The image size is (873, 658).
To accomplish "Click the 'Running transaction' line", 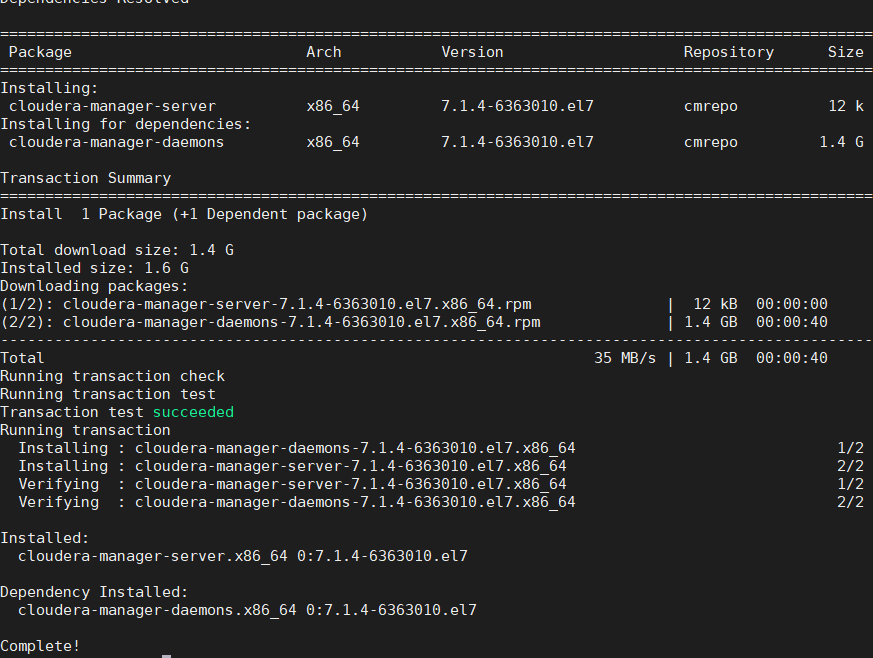I will tap(85, 430).
